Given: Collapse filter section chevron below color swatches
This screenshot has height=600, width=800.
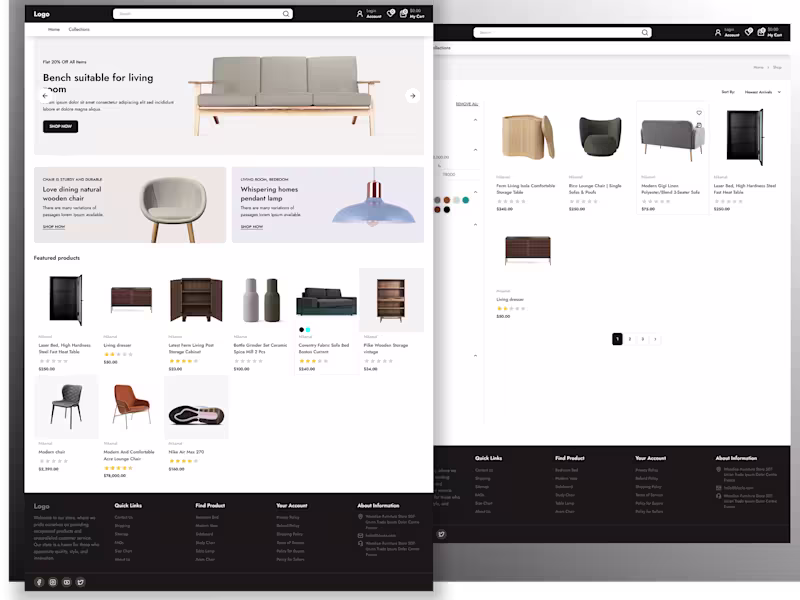Looking at the screenshot, I should pos(475,224).
